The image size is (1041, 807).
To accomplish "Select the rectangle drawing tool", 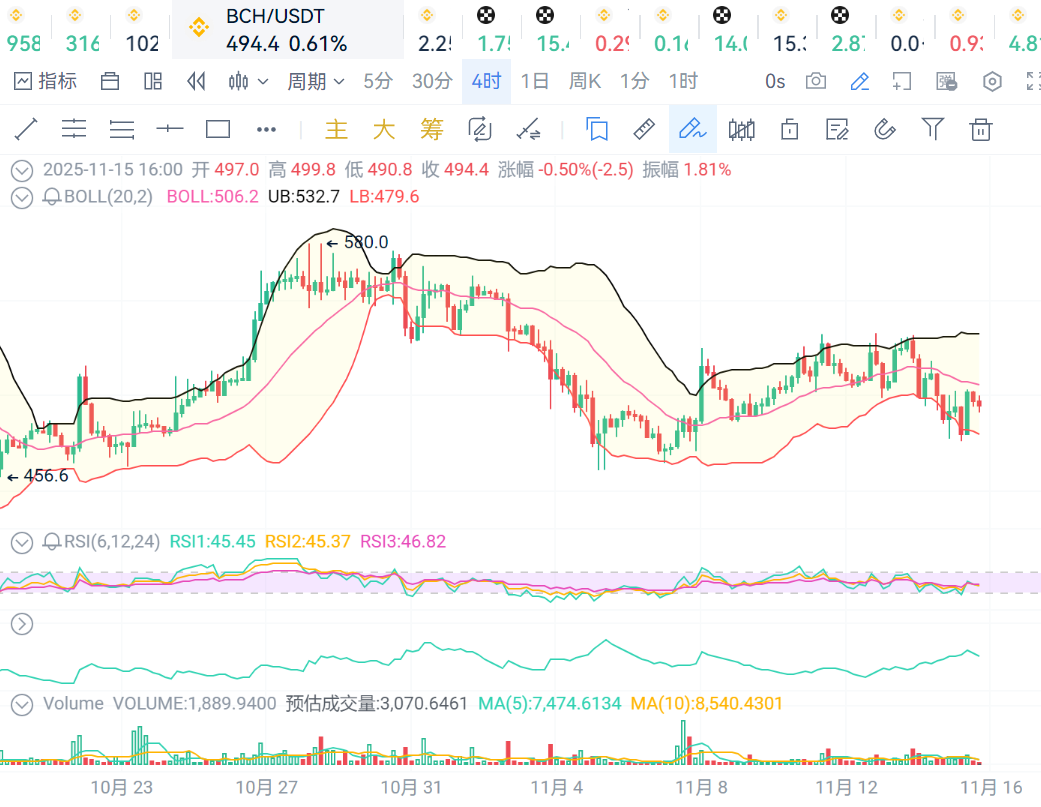I will point(218,129).
